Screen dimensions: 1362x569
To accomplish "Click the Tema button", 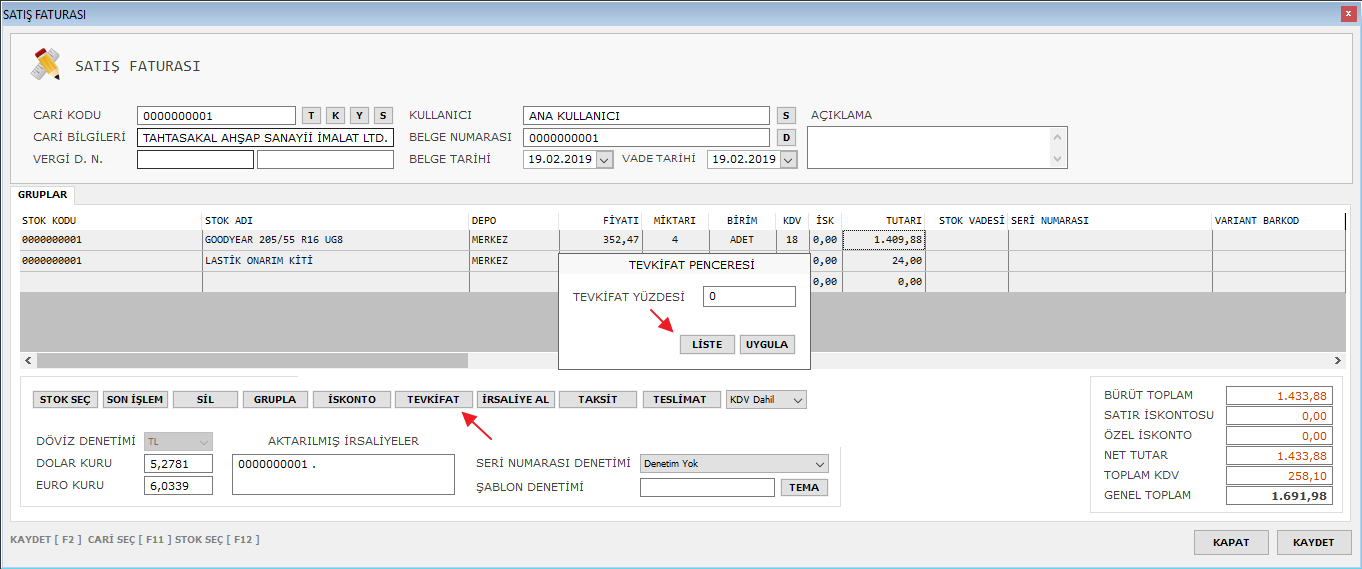I will pyautogui.click(x=804, y=488).
